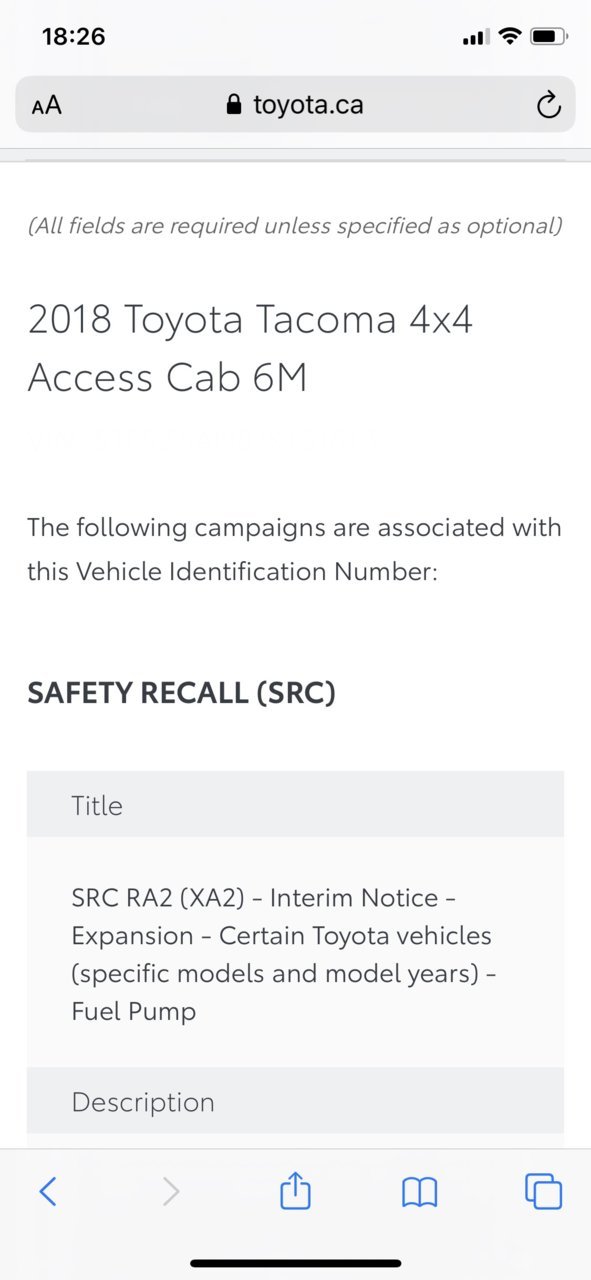The width and height of the screenshot is (591, 1280).
Task: Tap the AA reader text size button
Action: 46,105
